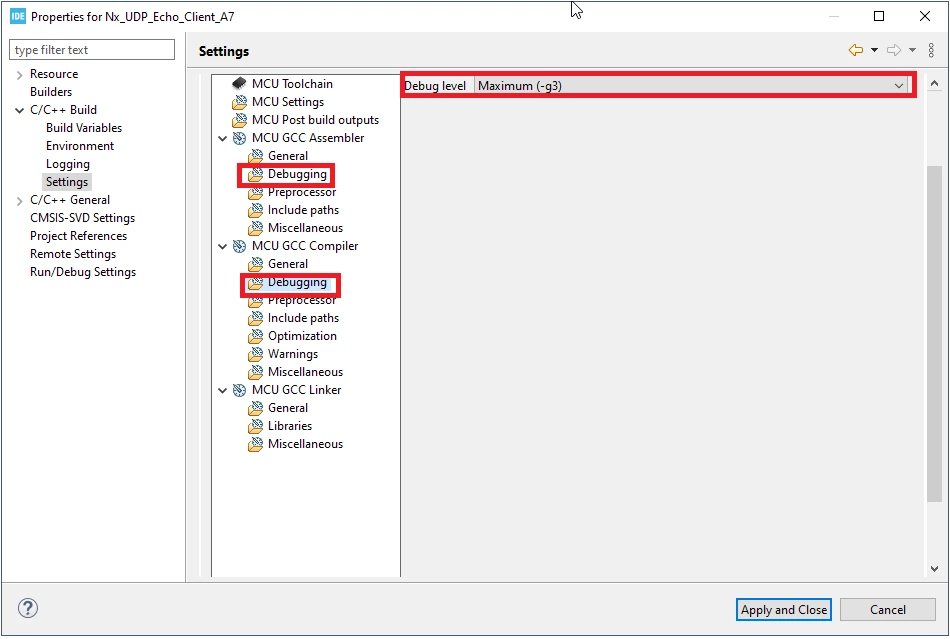Viewport: 950px width, 639px height.
Task: Select Builders in the left tree
Action: [x=51, y=92]
